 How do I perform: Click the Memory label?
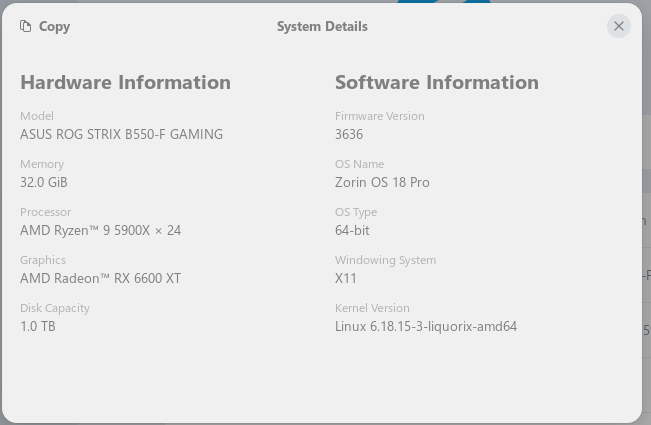42,164
